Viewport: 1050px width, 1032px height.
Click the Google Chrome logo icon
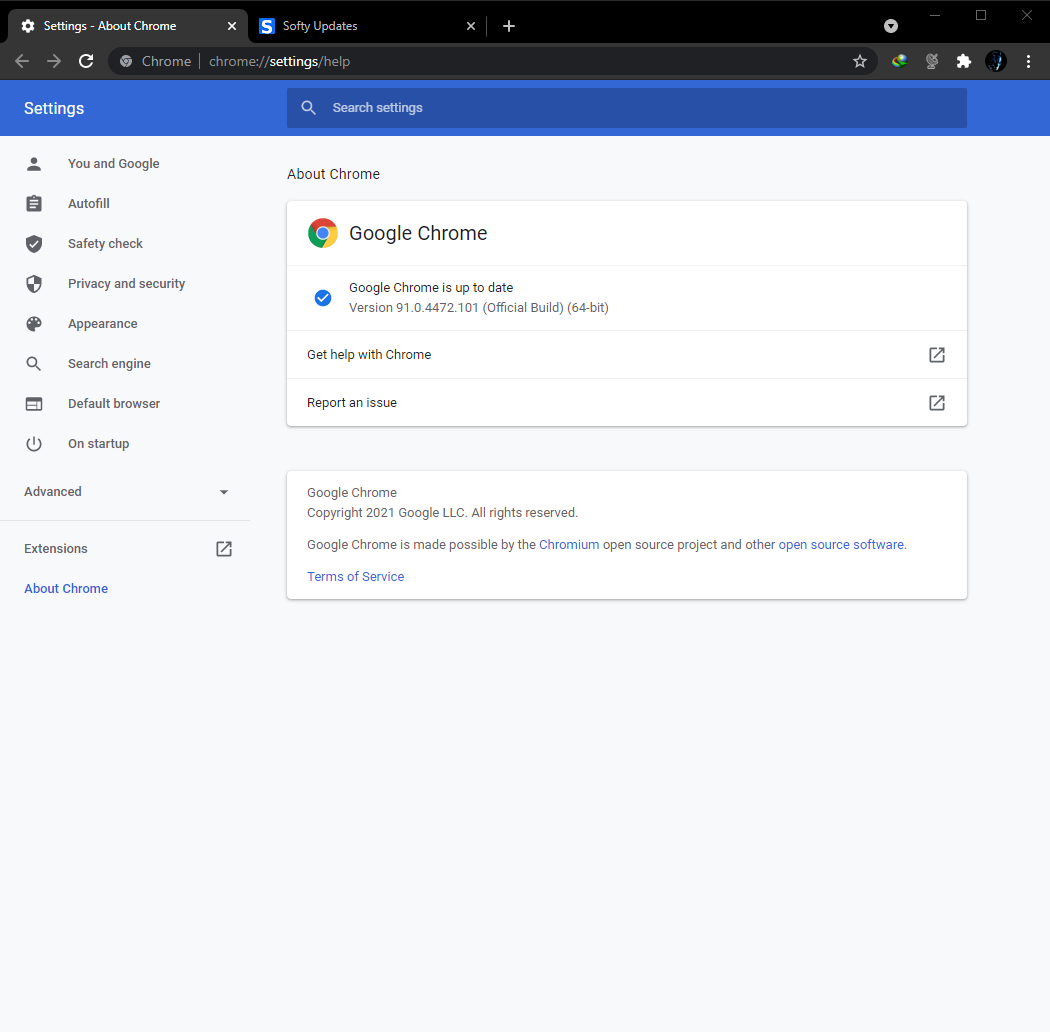tap(323, 233)
